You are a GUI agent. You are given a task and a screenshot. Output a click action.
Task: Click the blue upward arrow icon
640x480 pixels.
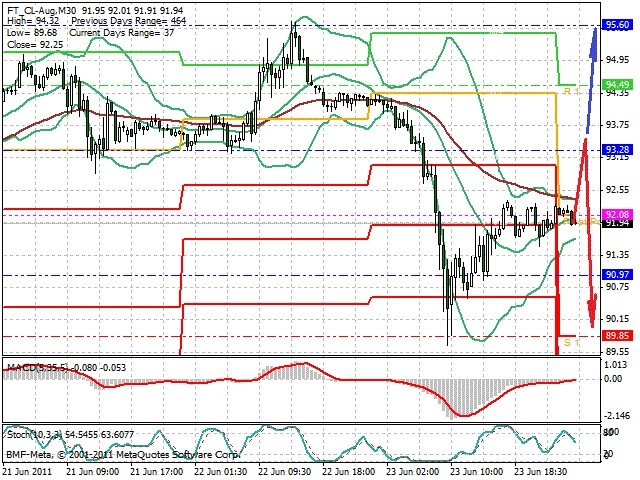593,80
